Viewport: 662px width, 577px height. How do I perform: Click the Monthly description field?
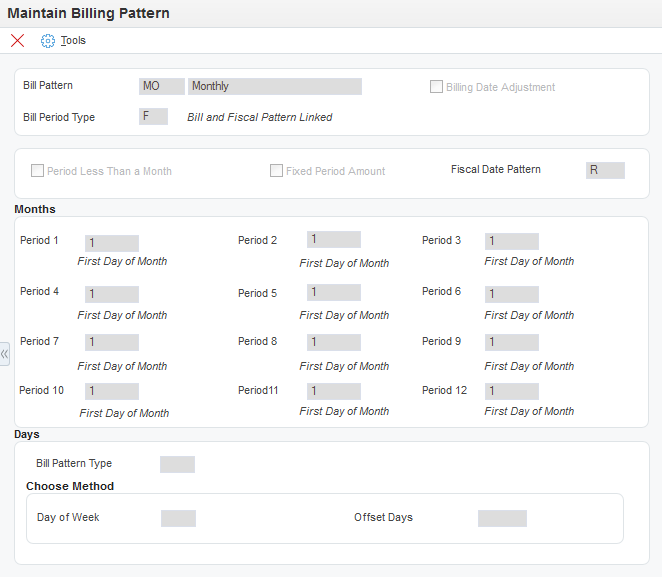[x=275, y=86]
